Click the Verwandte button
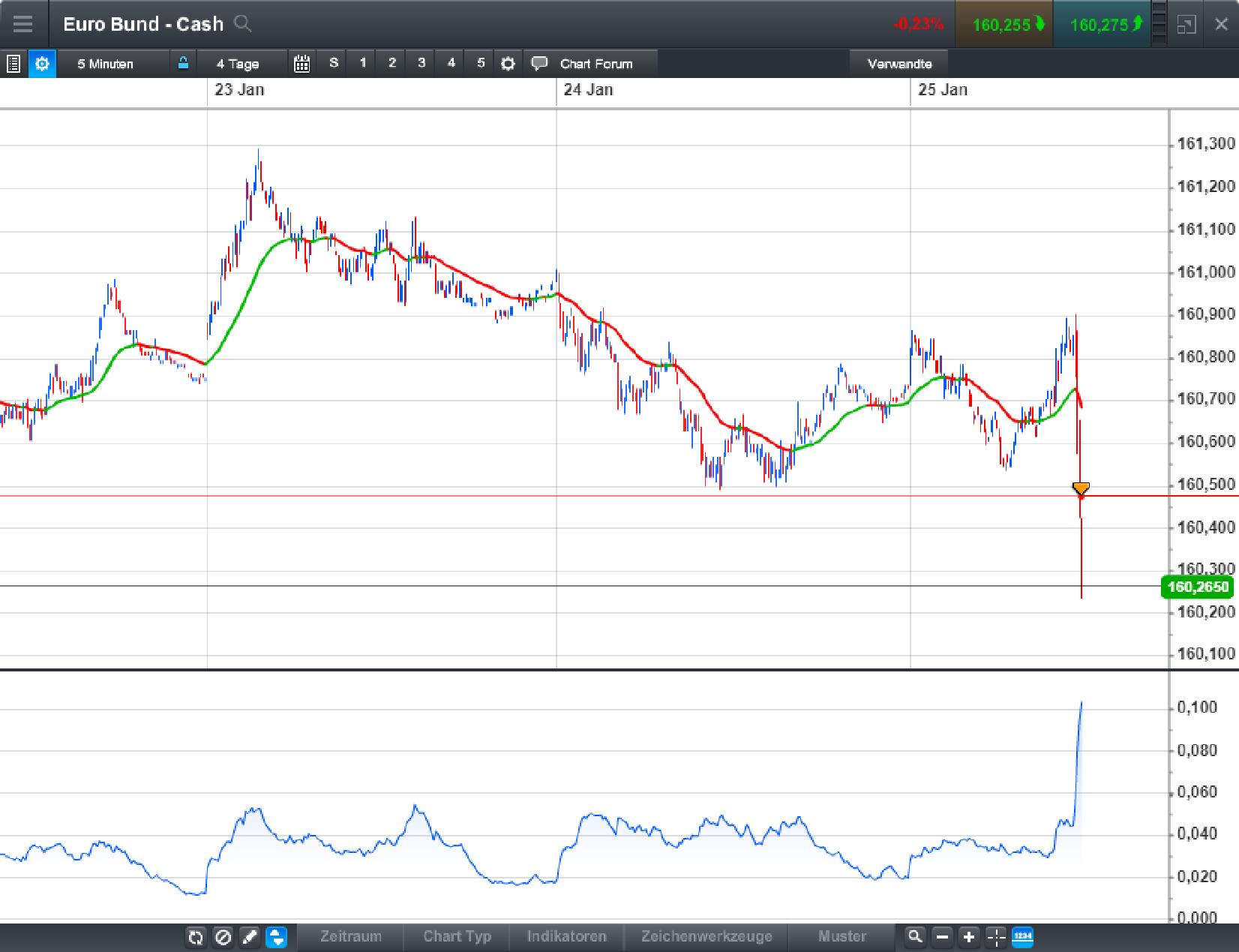This screenshot has width=1239, height=952. coord(899,64)
